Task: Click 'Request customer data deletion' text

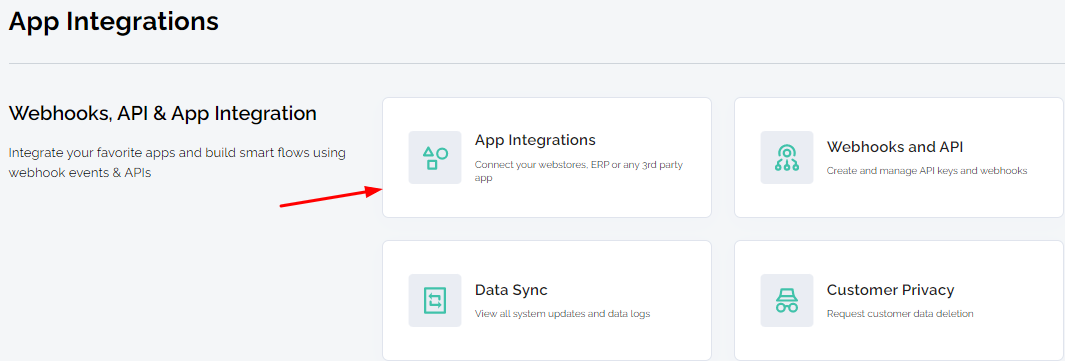Action: (900, 314)
